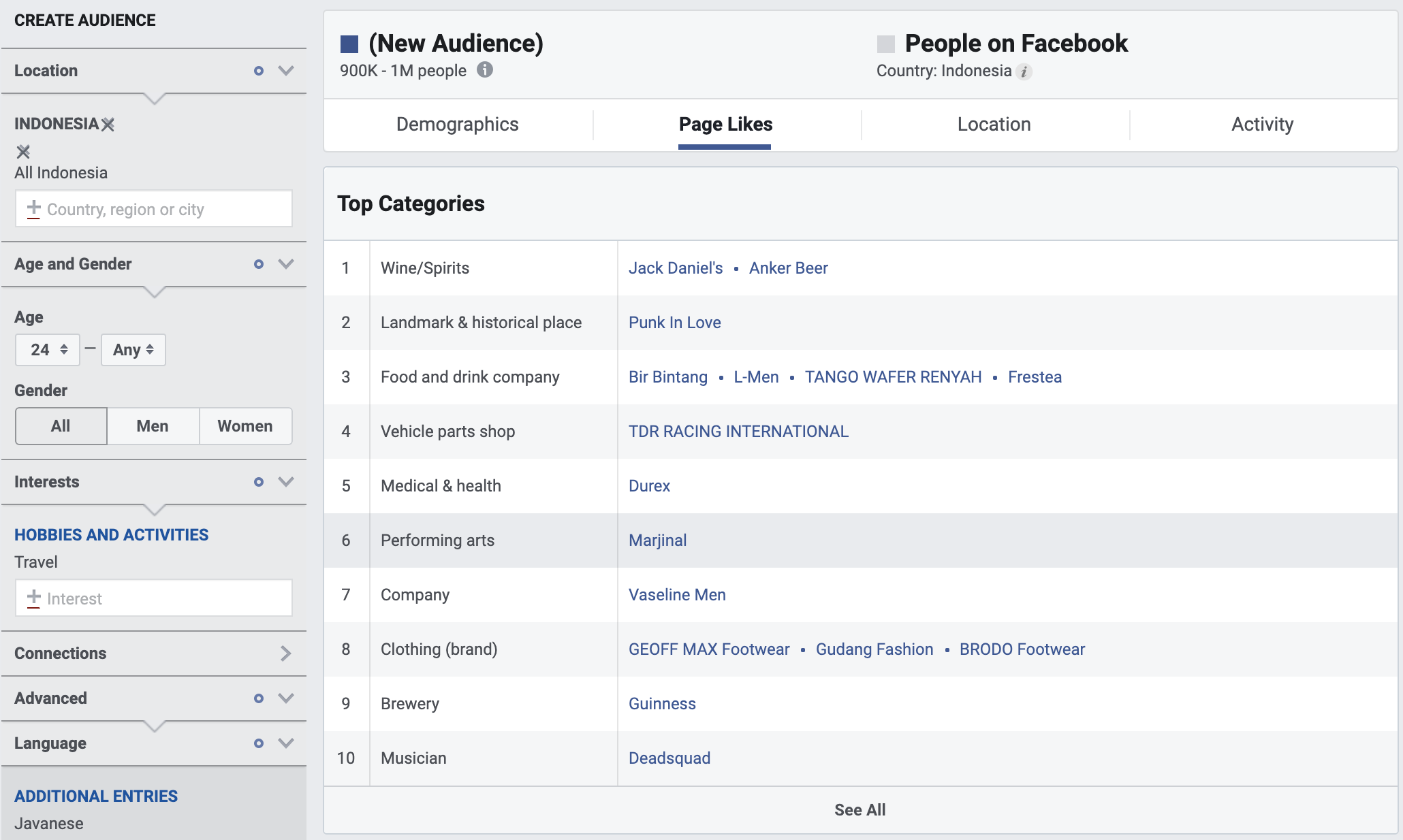Click the Javanese language entry
The height and width of the screenshot is (840, 1403).
tap(49, 824)
